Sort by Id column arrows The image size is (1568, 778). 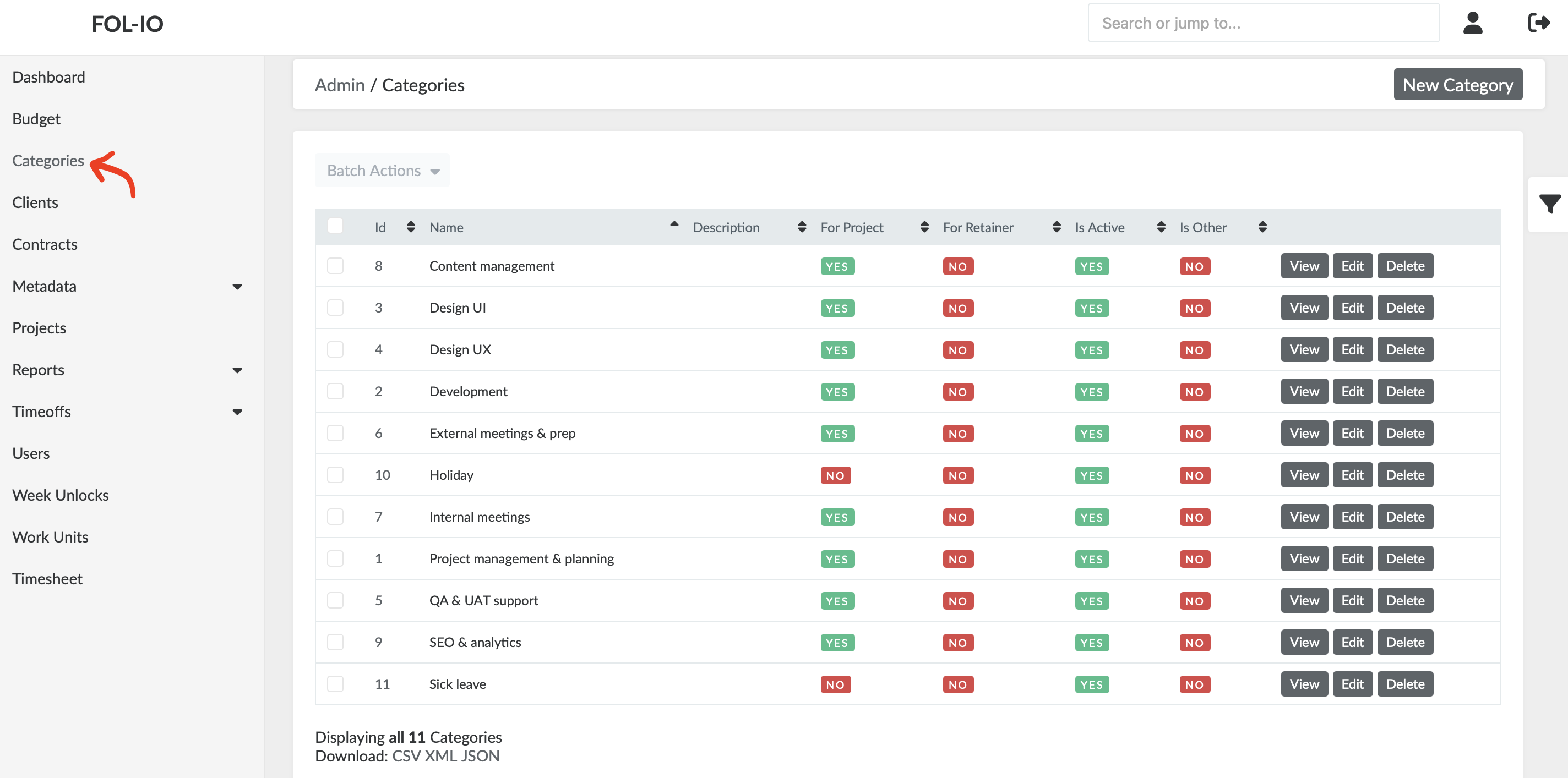(411, 227)
